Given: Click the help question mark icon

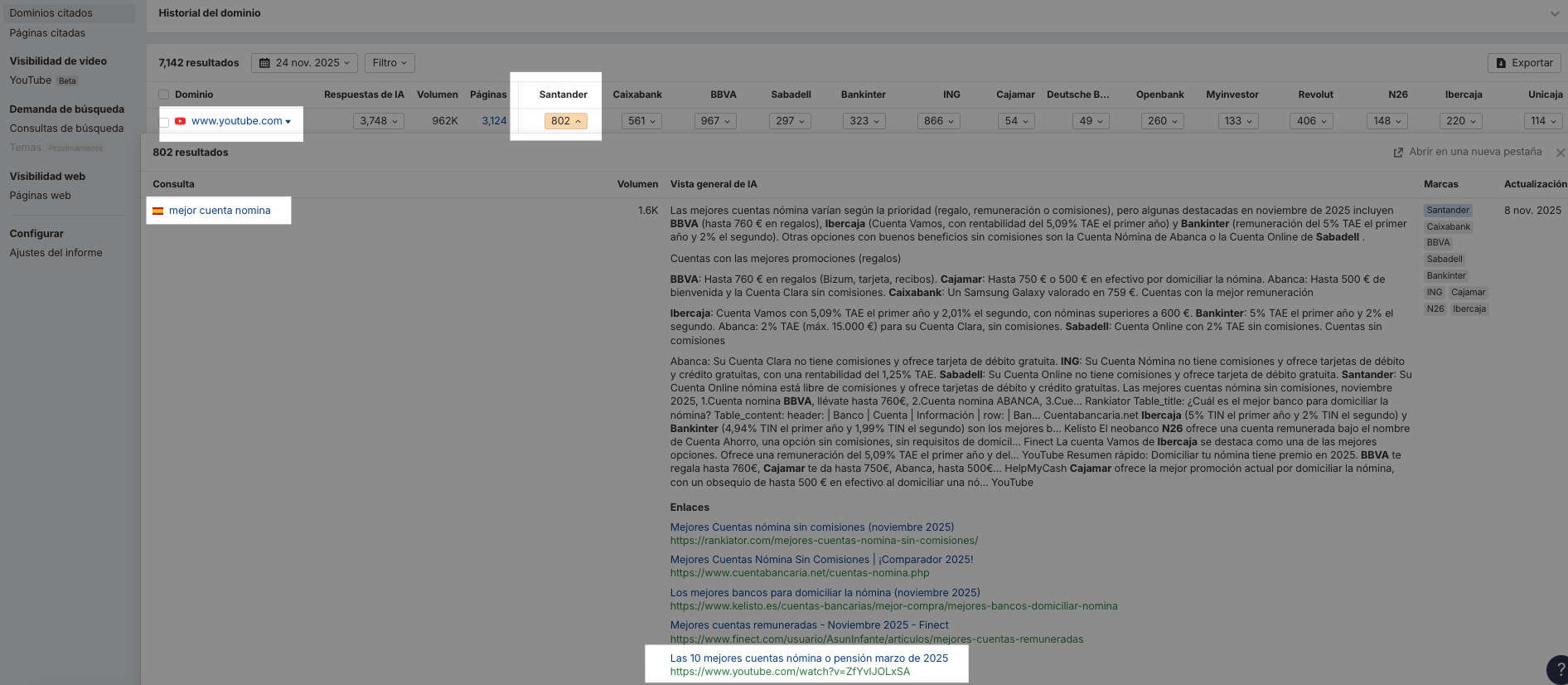Looking at the screenshot, I should [1560, 669].
